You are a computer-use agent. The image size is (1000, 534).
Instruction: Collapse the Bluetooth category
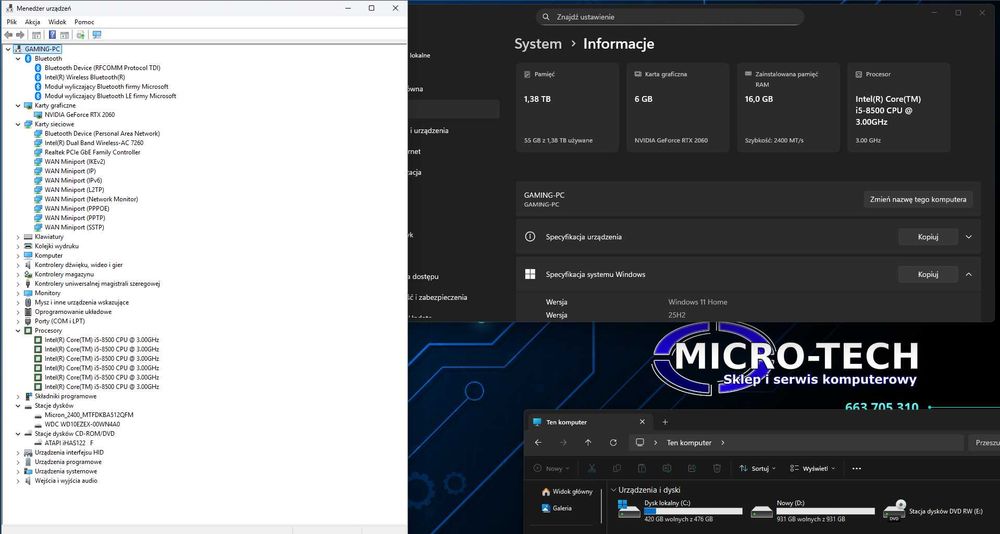coord(18,59)
